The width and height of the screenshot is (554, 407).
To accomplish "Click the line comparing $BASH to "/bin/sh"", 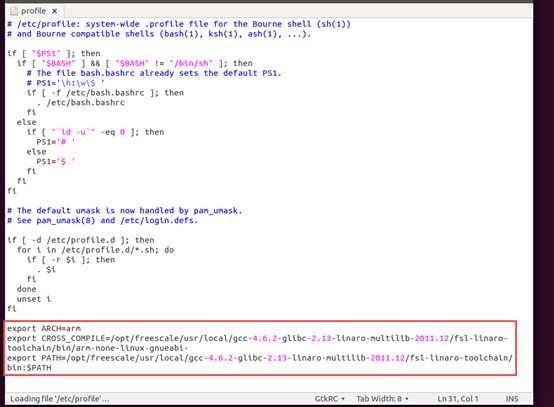I will pos(135,63).
